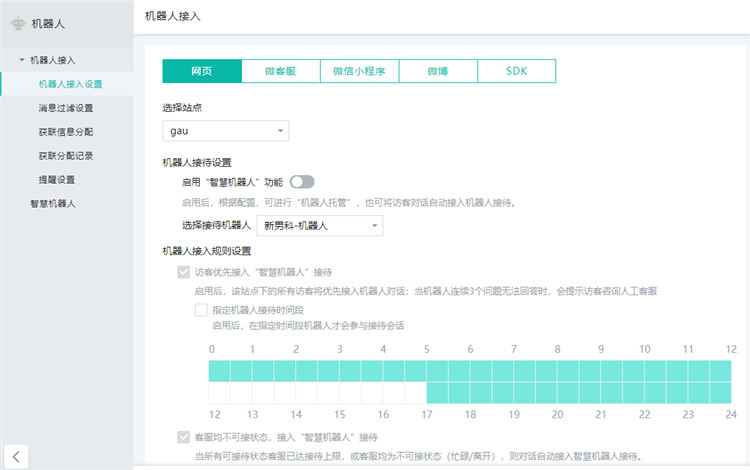This screenshot has height=470, width=750.
Task: Open the 选择接待机器人 dropdown
Action: coord(319,226)
